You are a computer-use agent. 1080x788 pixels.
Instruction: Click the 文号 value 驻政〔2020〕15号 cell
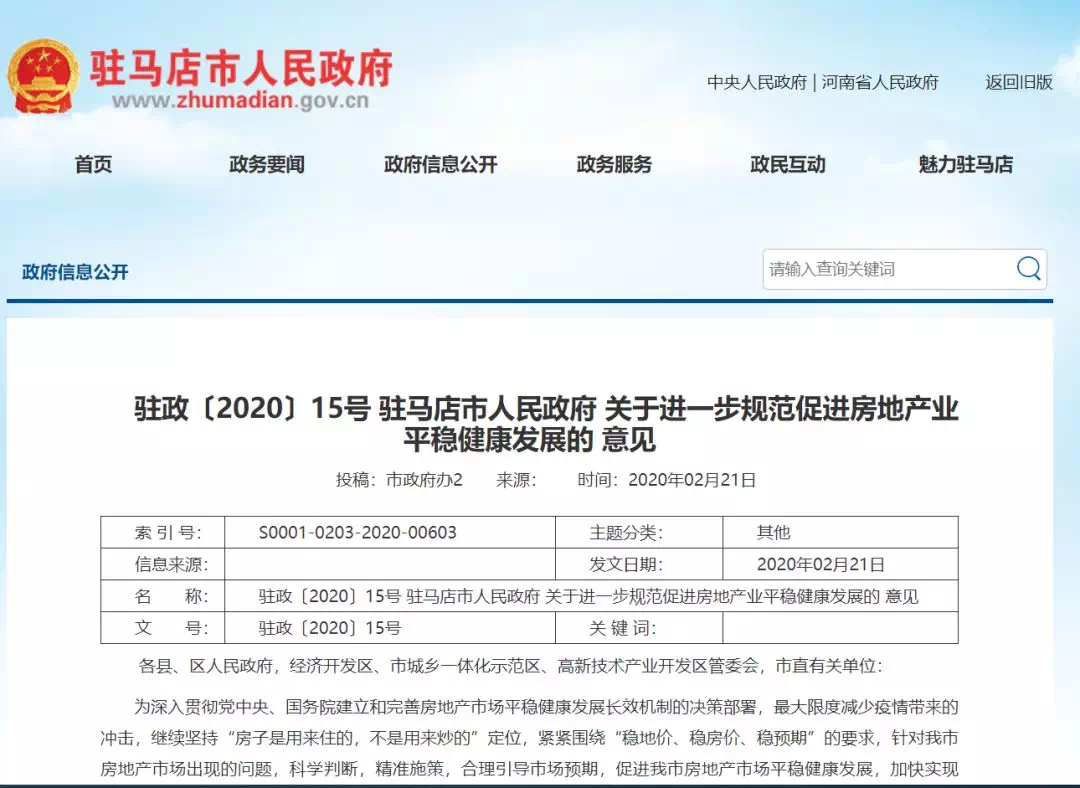[x=329, y=628]
